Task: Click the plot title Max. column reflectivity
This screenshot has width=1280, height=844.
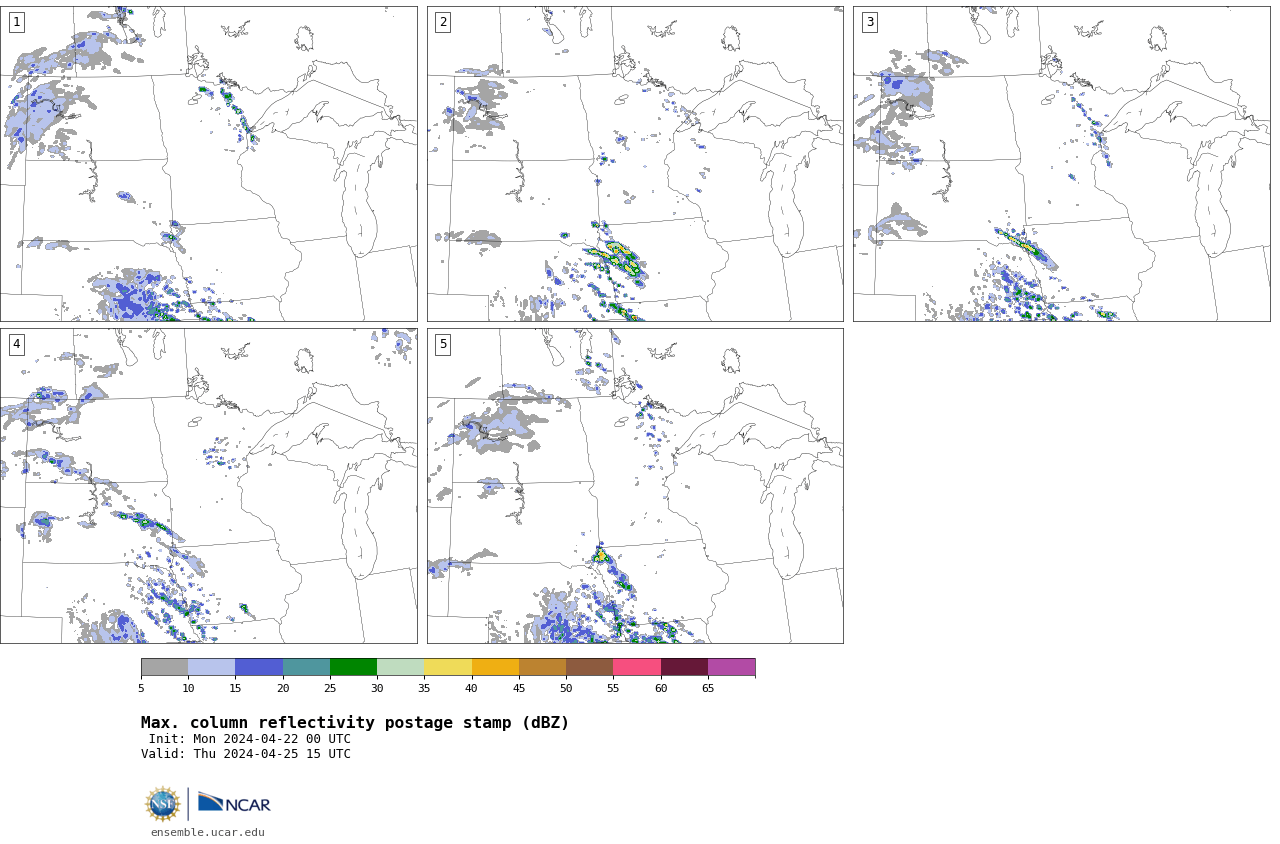Action: [355, 723]
